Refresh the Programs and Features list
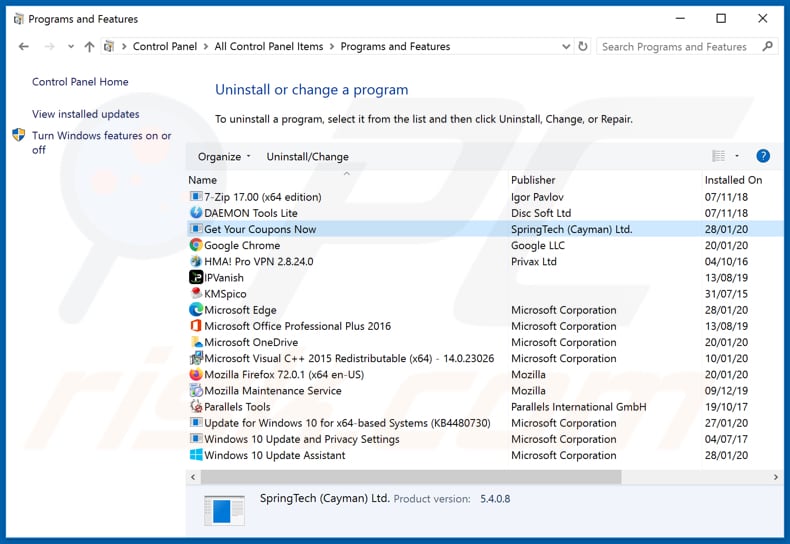This screenshot has height=544, width=790. point(583,46)
